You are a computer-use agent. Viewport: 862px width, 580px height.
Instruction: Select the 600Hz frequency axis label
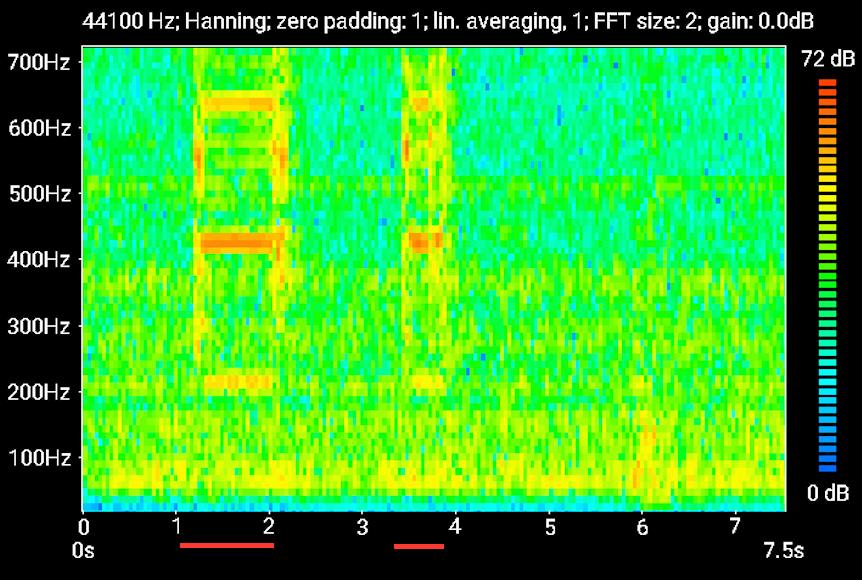point(40,128)
